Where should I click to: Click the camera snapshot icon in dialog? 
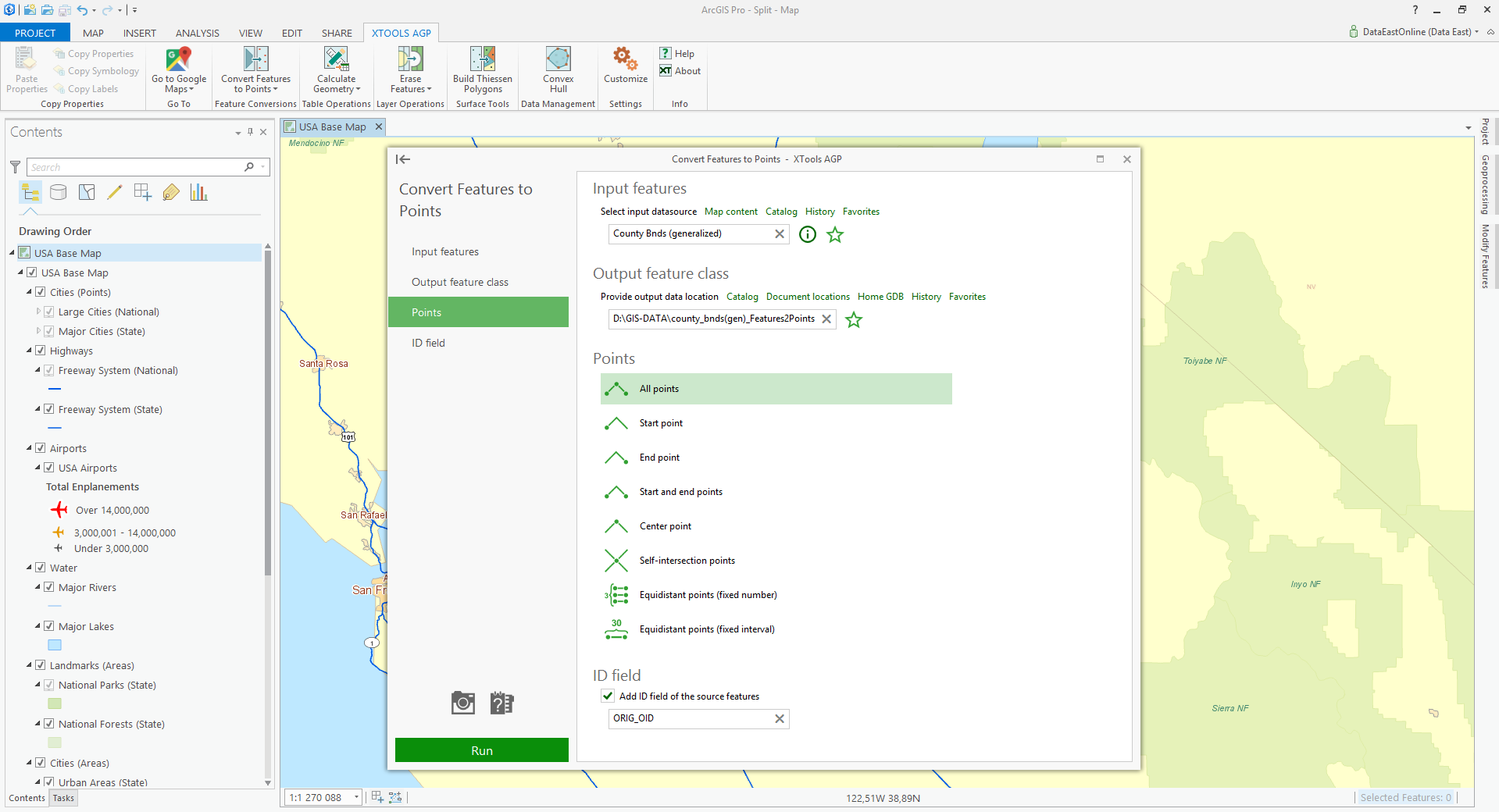point(463,703)
